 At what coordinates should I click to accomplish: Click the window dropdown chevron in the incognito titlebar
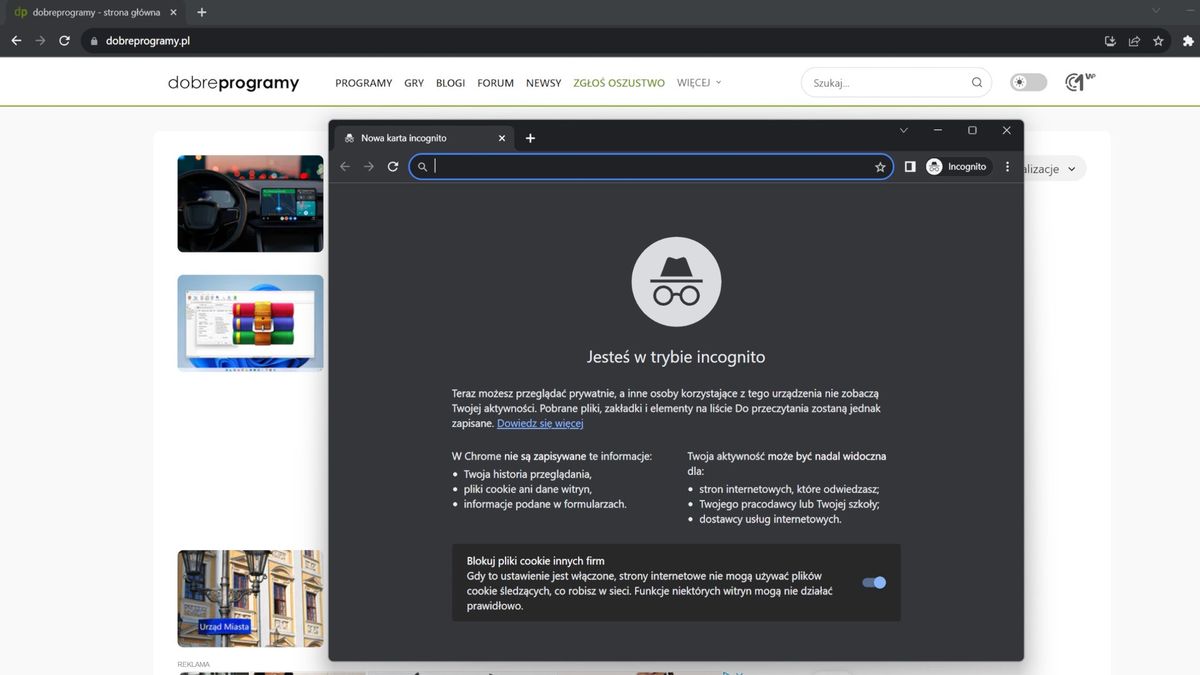coord(904,130)
